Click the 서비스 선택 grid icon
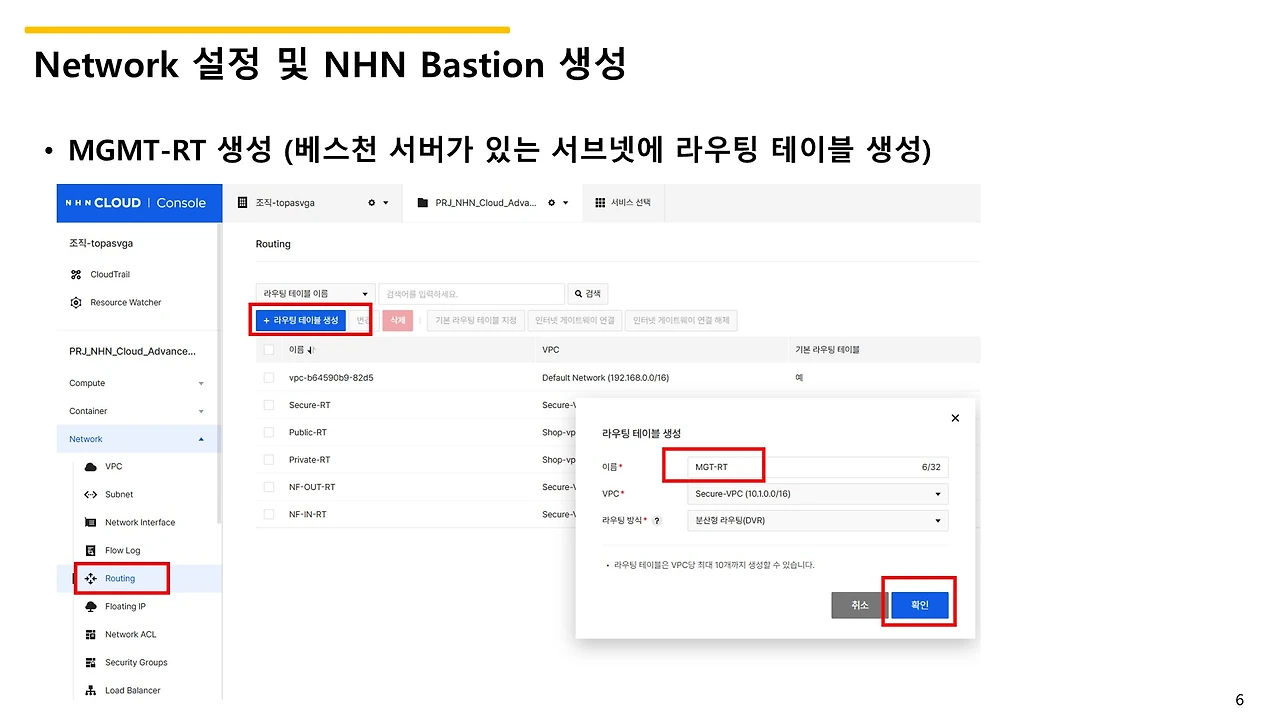This screenshot has width=1280, height=720. [600, 203]
